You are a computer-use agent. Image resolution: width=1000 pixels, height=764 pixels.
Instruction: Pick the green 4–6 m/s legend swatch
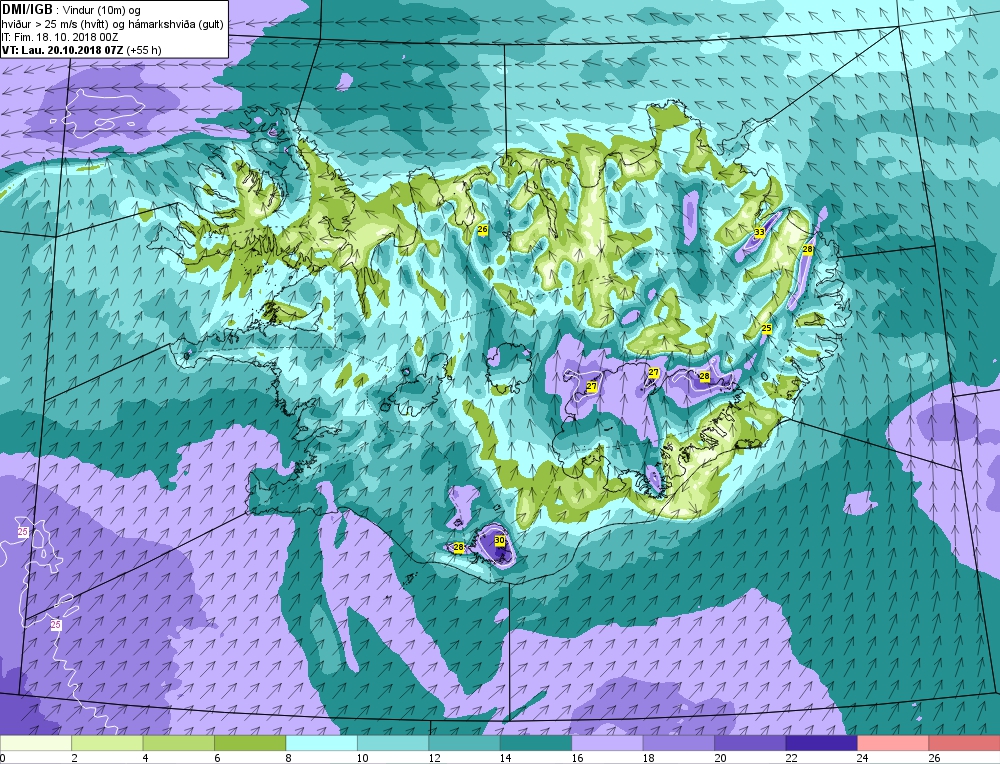coord(179,743)
